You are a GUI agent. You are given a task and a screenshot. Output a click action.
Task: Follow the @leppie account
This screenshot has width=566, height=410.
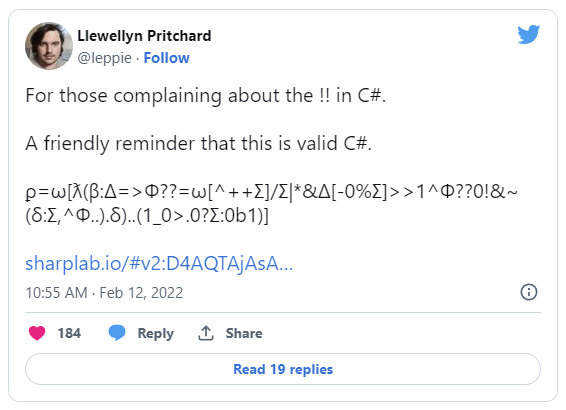166,58
